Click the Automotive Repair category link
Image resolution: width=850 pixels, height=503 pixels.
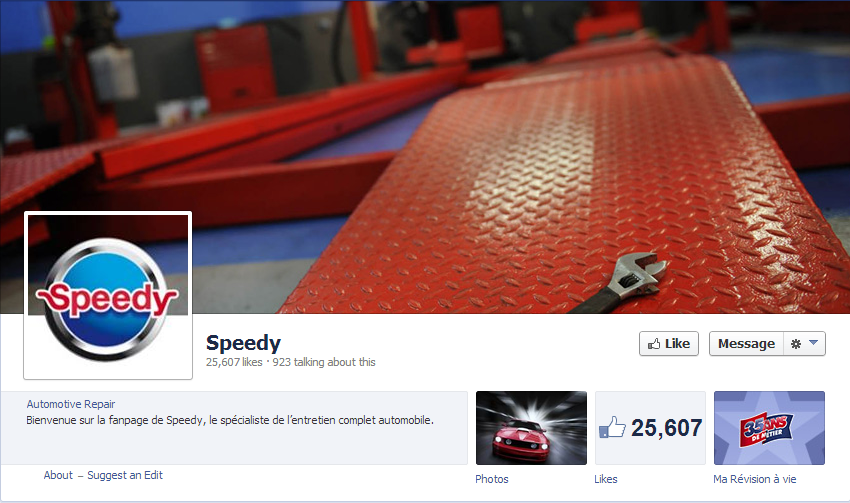pos(70,404)
